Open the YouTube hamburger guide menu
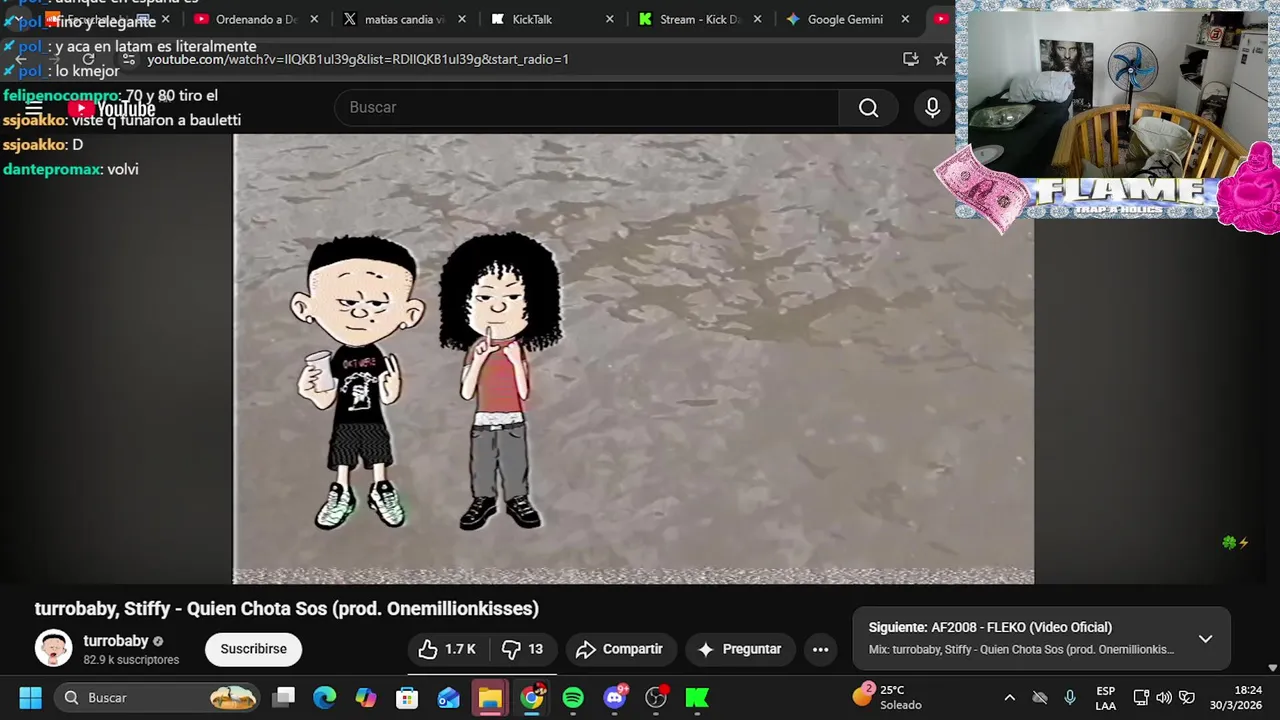This screenshot has height=720, width=1280. [x=34, y=108]
